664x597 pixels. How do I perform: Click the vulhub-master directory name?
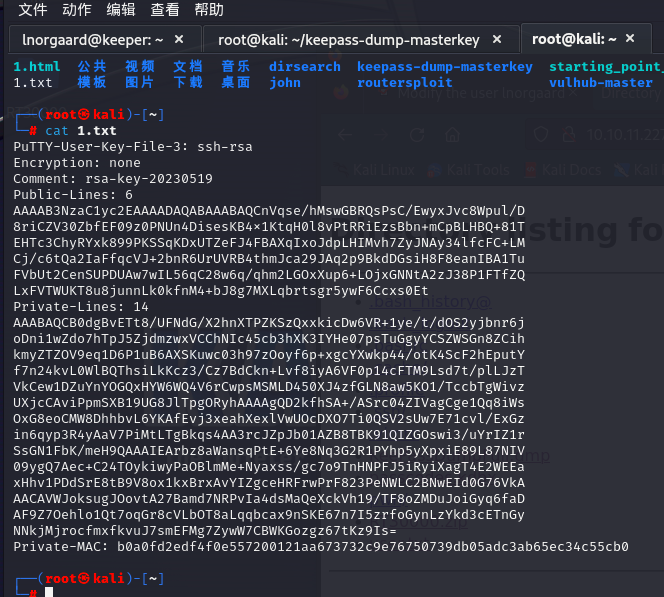(x=601, y=83)
